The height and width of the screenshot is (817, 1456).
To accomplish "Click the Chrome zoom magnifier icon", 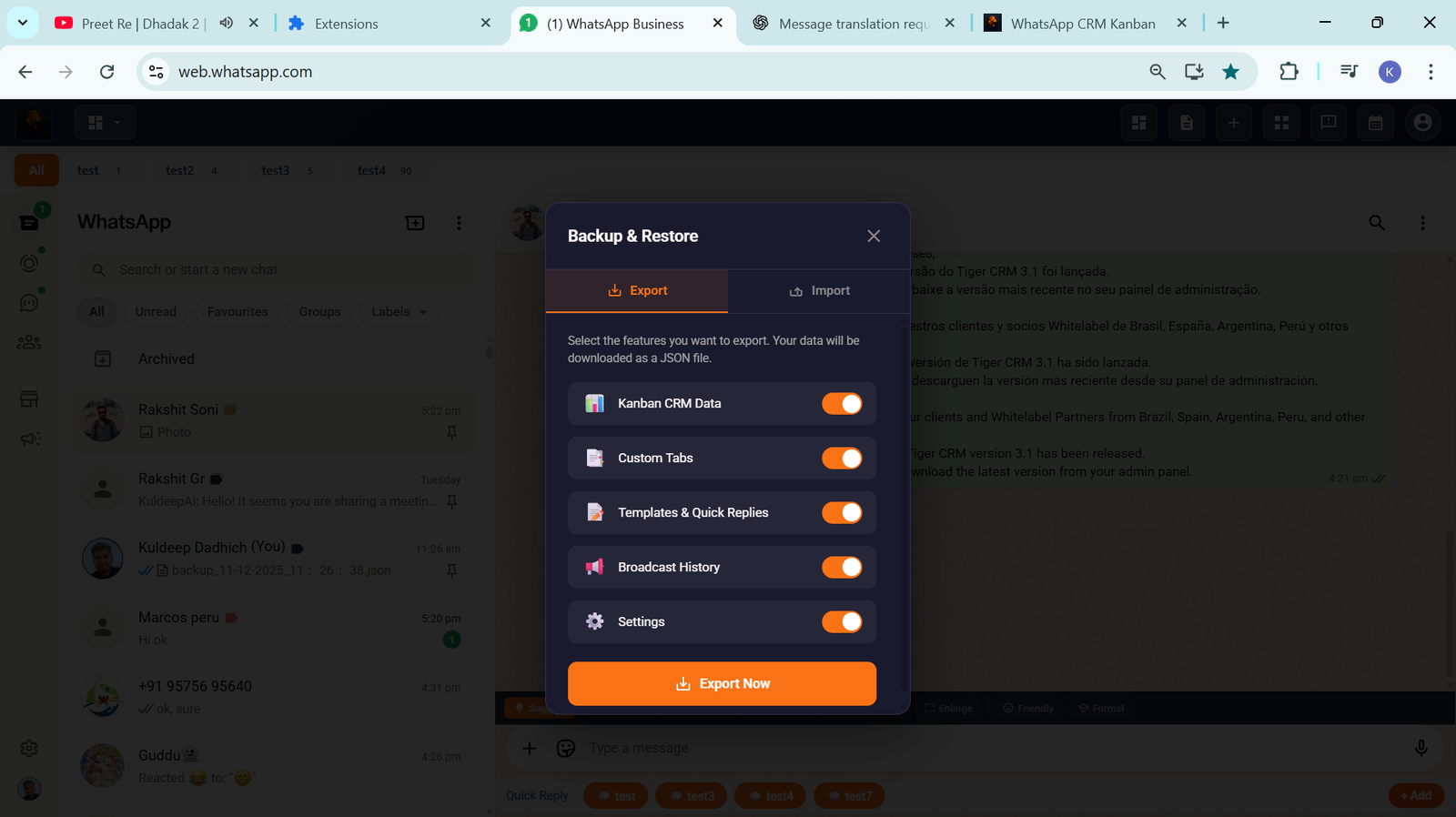I will coord(1158,71).
